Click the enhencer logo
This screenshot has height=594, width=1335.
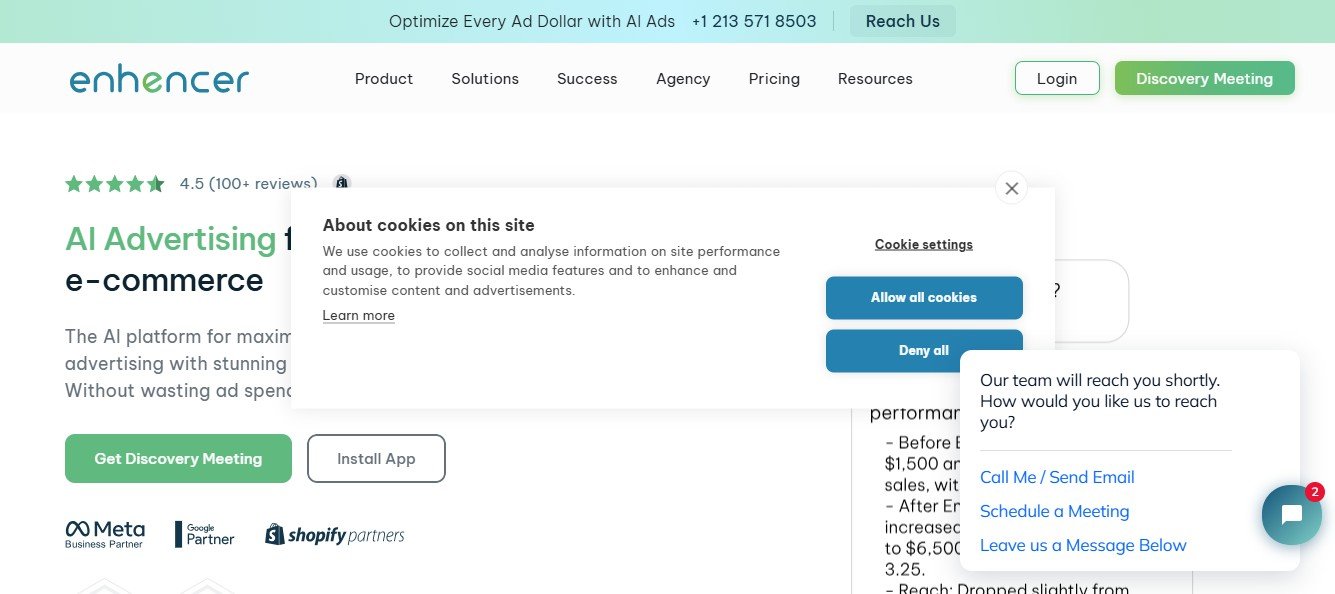tap(159, 79)
